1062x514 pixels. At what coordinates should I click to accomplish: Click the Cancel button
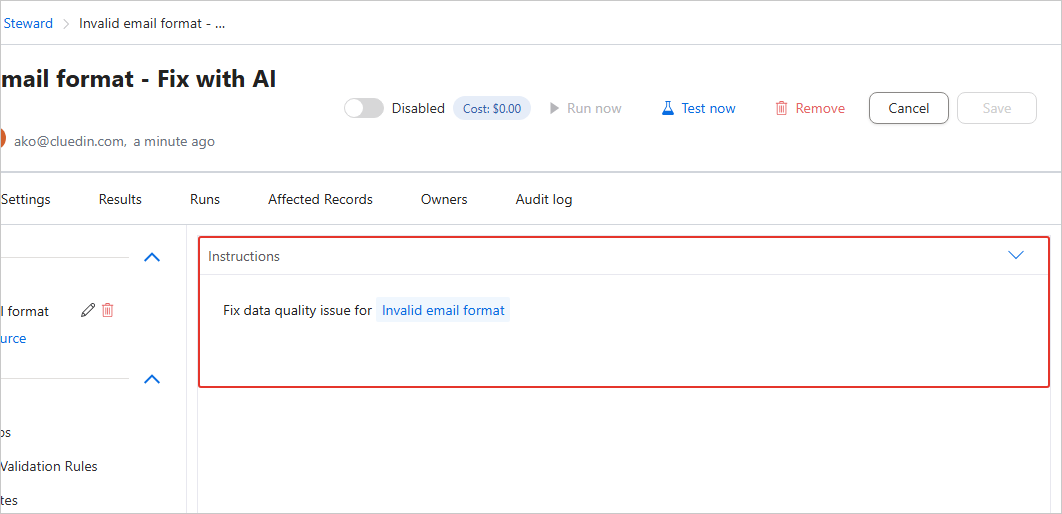pyautogui.click(x=909, y=108)
